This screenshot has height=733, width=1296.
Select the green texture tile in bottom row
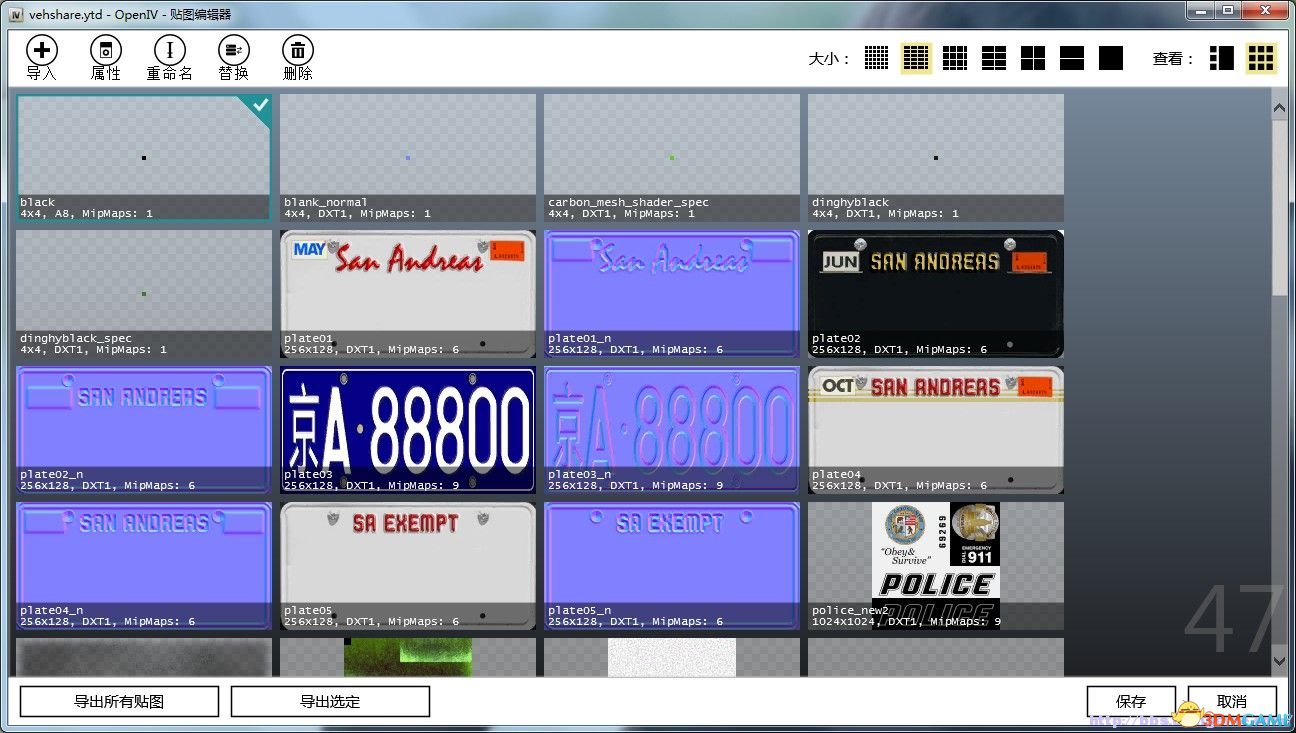pos(408,657)
